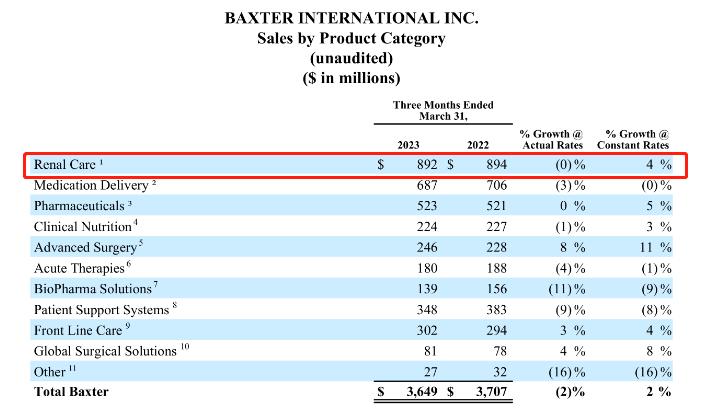Select the 'Advanced Surgery' row label
Viewport: 716px width, 416px height.
click(85, 247)
